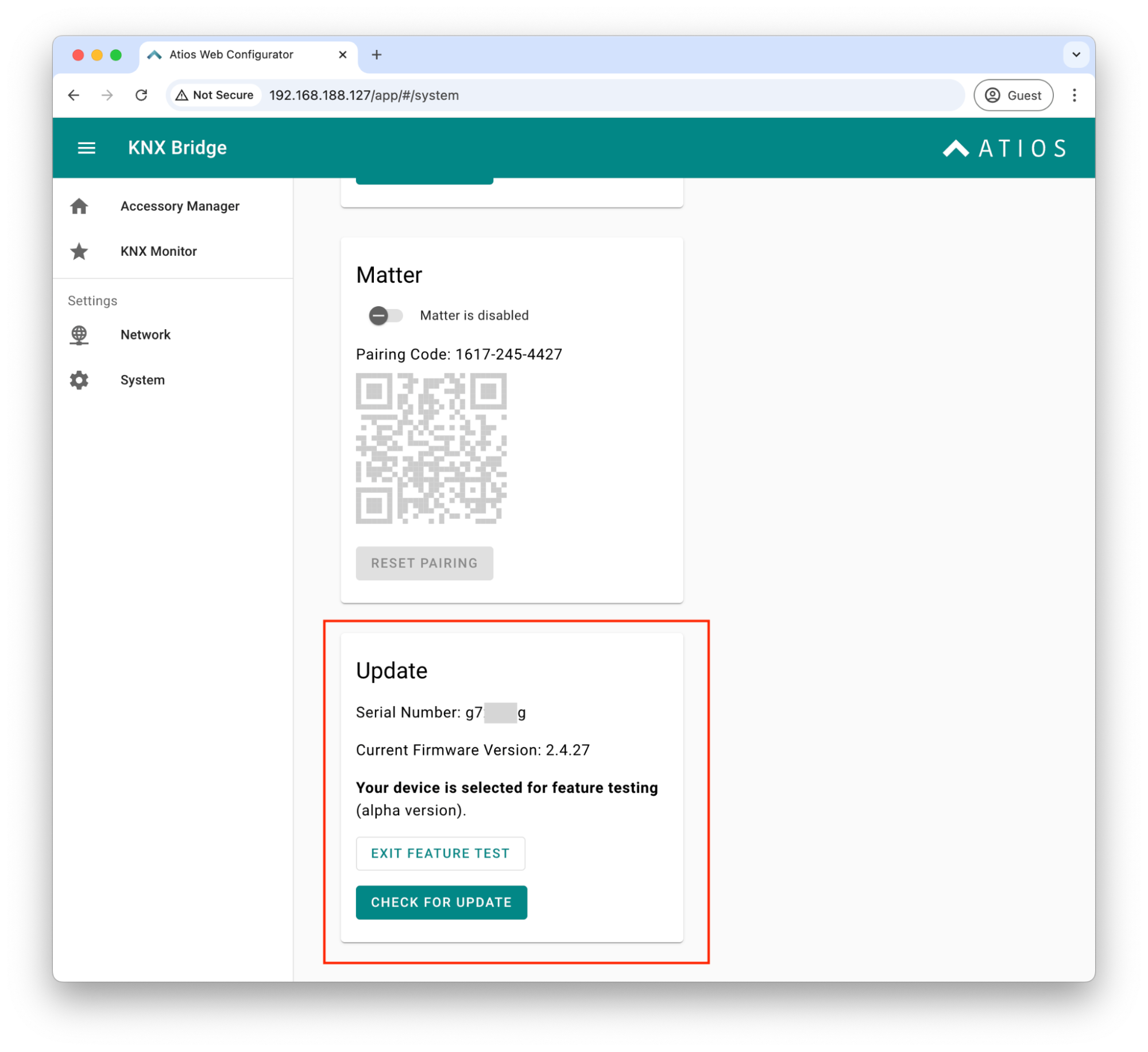The width and height of the screenshot is (1148, 1052).
Task: Click the Accessory Manager home icon
Action: click(x=79, y=206)
